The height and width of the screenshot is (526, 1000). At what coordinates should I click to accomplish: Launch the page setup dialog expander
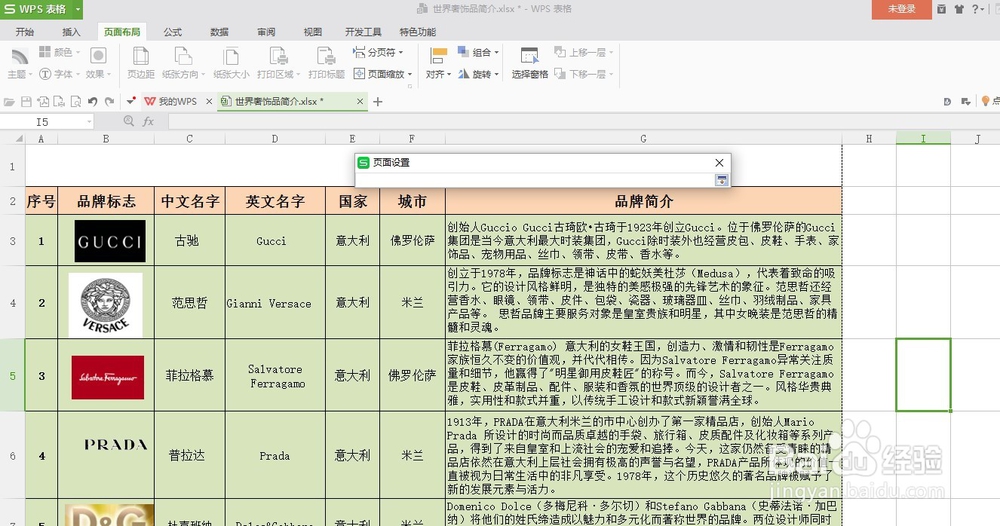click(410, 85)
